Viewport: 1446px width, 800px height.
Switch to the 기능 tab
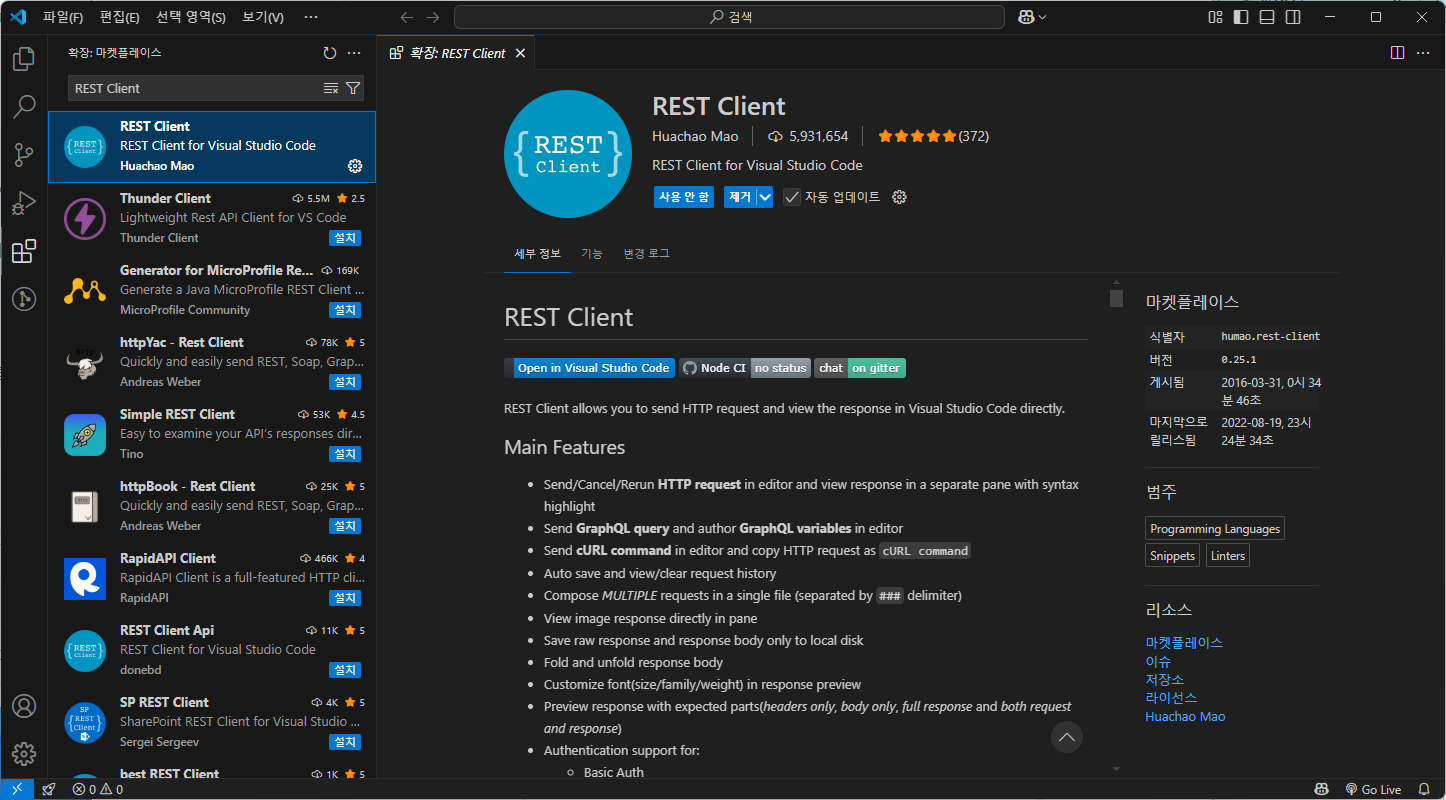click(x=592, y=254)
